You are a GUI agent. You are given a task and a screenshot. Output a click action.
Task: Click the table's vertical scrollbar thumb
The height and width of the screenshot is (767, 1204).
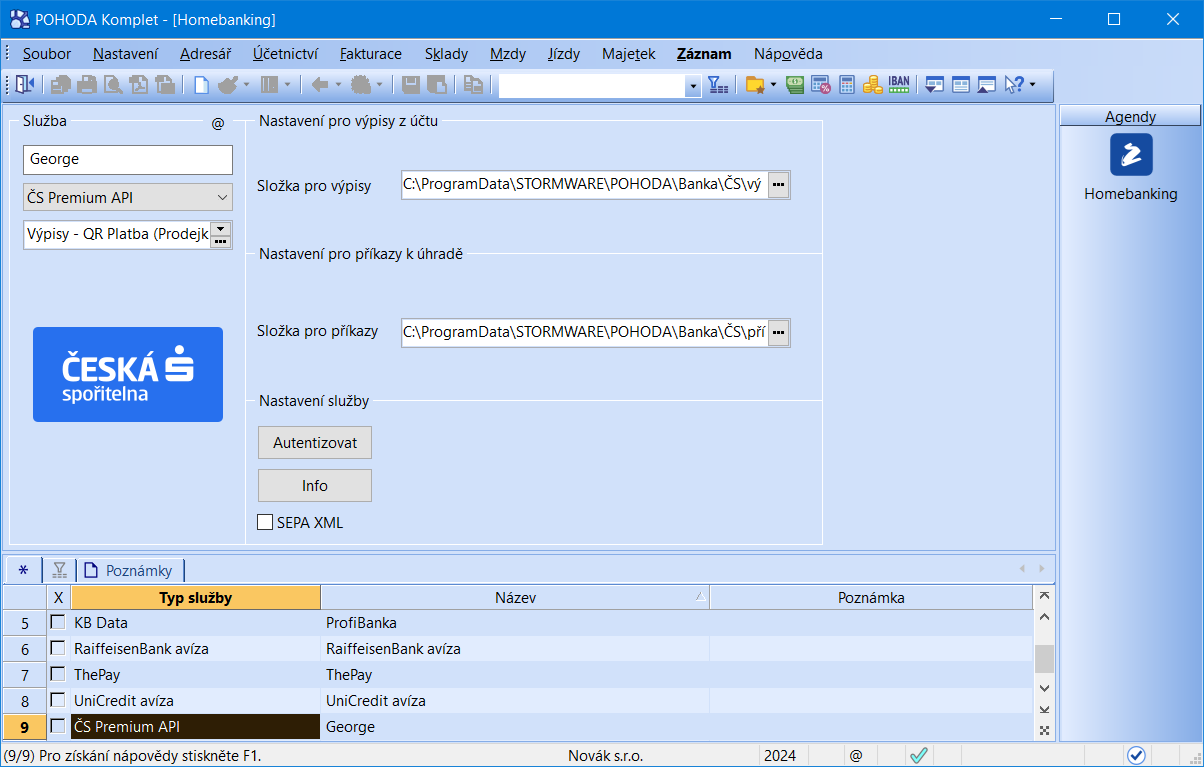[1044, 658]
